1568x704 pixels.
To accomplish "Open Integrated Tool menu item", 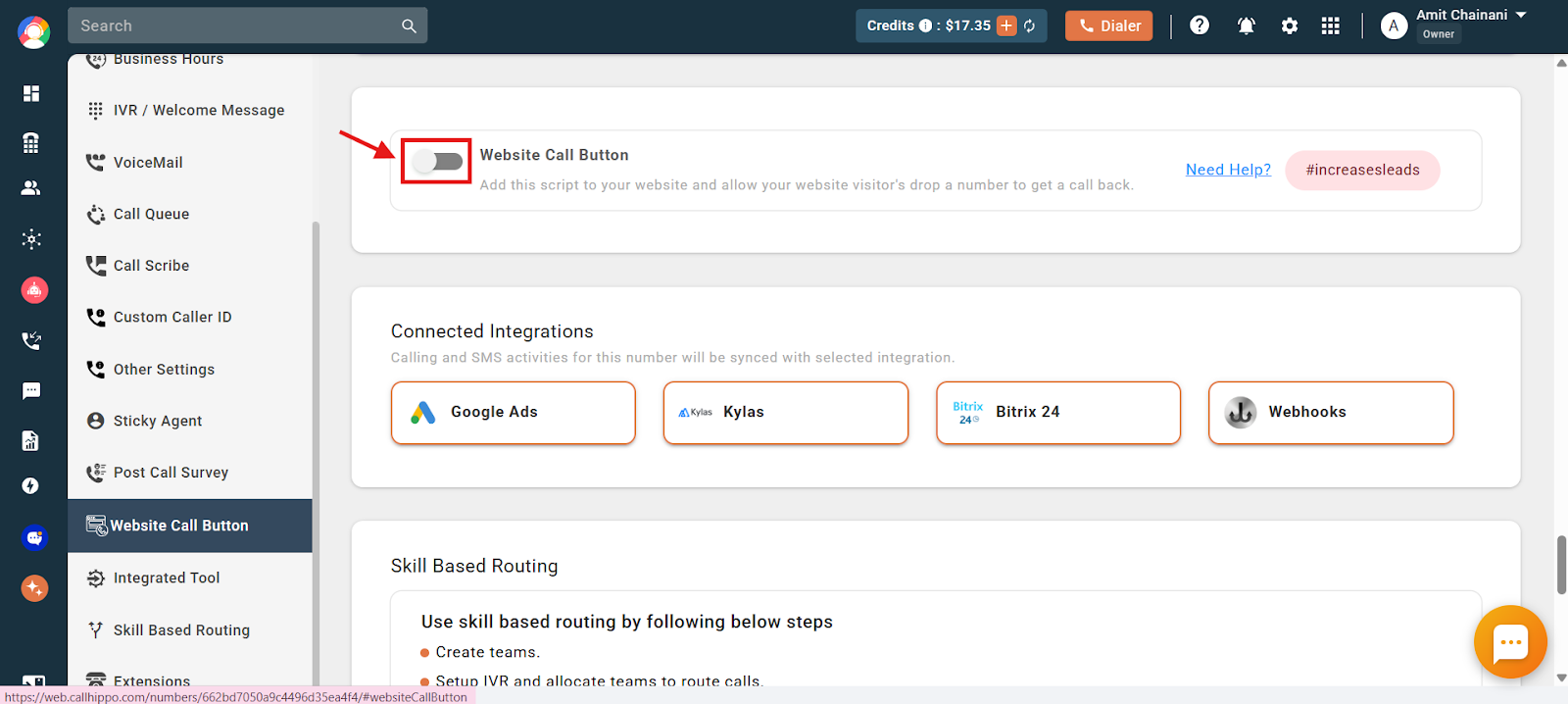I will coord(190,578).
